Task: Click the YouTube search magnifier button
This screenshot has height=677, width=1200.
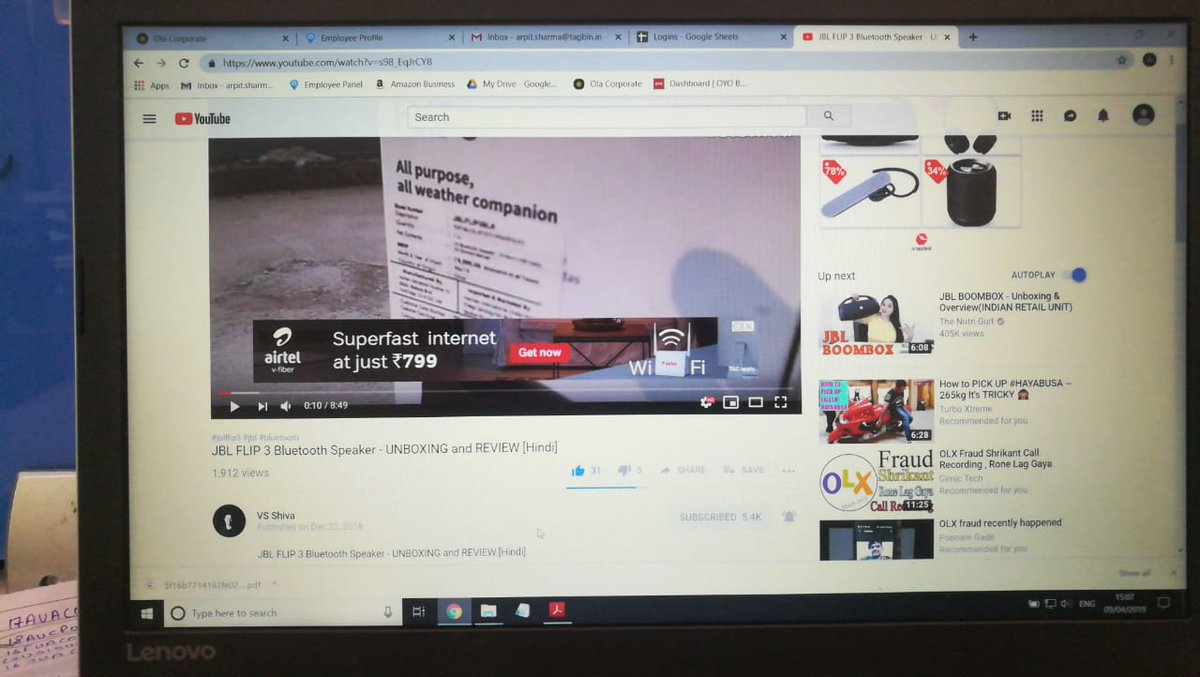Action: click(x=829, y=116)
